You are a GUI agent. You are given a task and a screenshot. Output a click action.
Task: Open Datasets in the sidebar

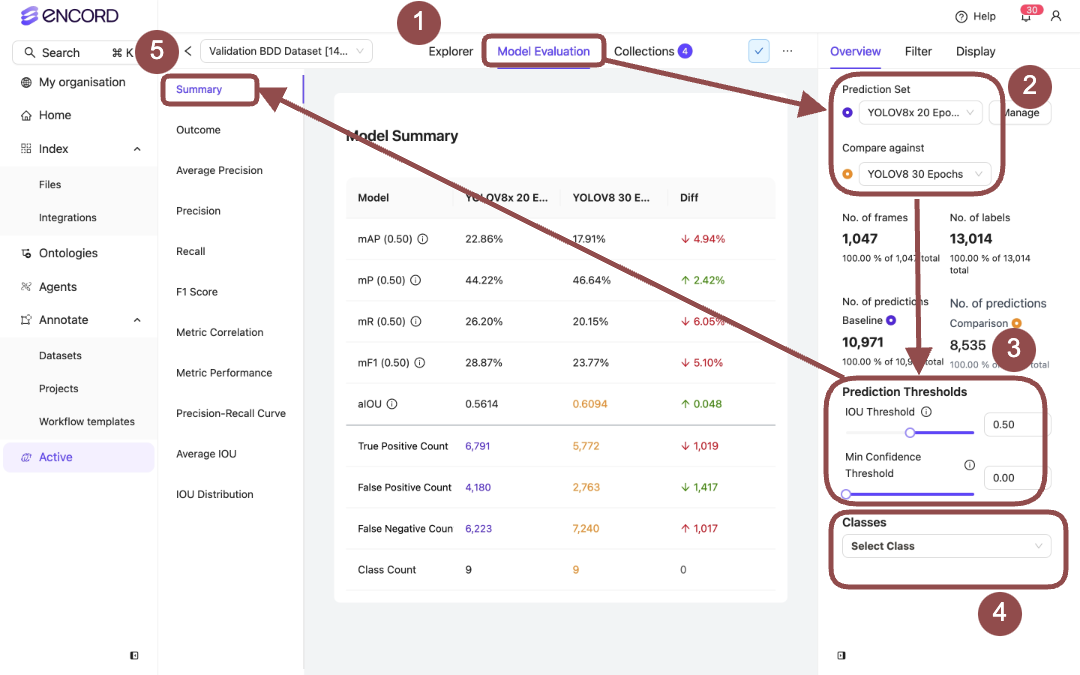coord(60,355)
